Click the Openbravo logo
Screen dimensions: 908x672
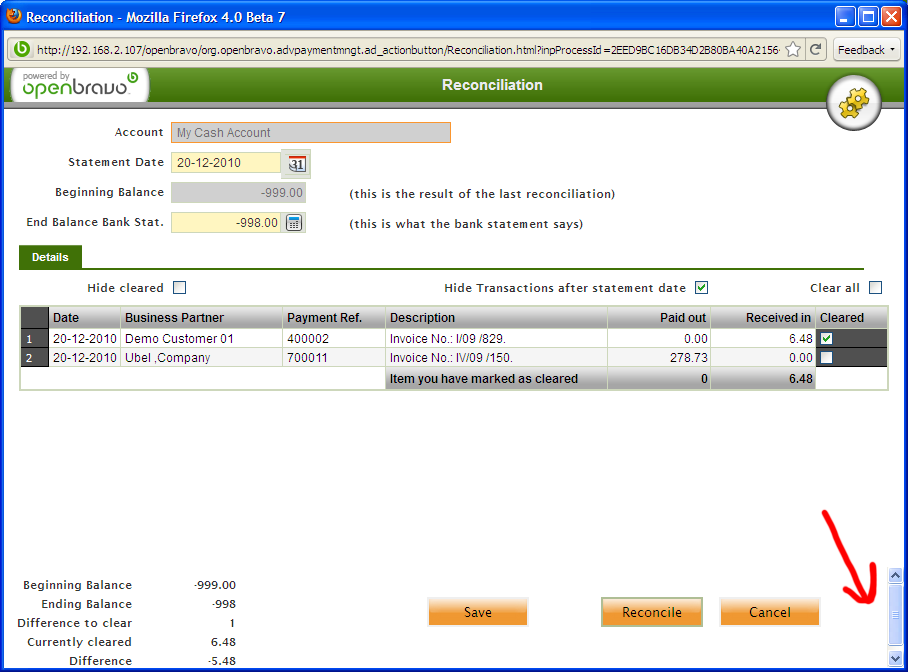coord(78,86)
